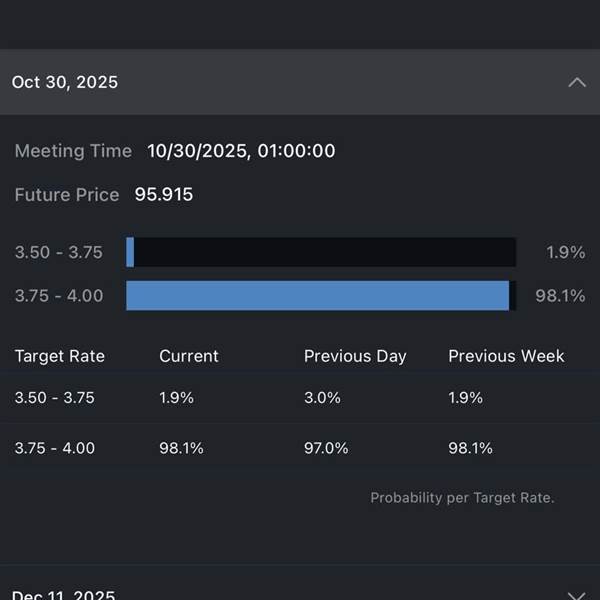Select the Current column header
The height and width of the screenshot is (600, 600).
(x=188, y=356)
